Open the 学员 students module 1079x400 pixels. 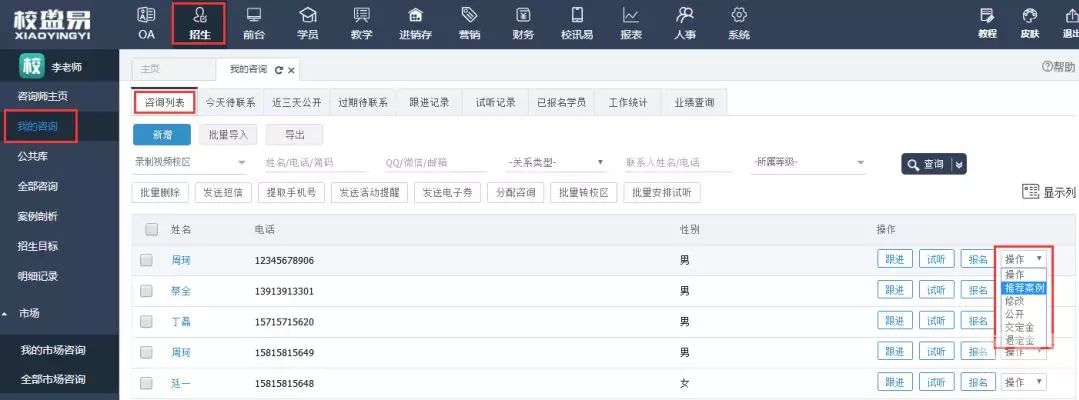[x=308, y=24]
